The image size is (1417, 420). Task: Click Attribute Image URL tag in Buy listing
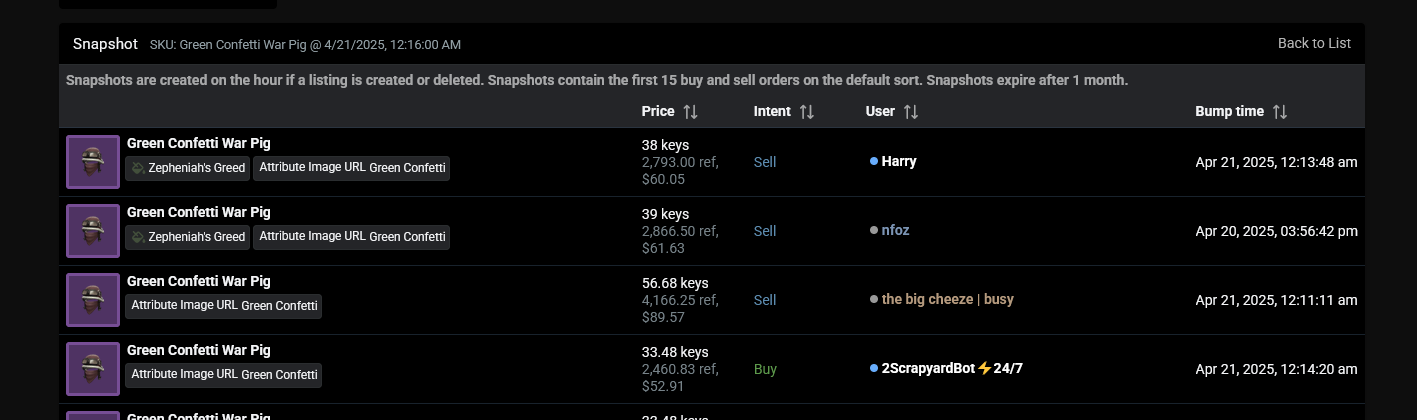[x=224, y=375]
